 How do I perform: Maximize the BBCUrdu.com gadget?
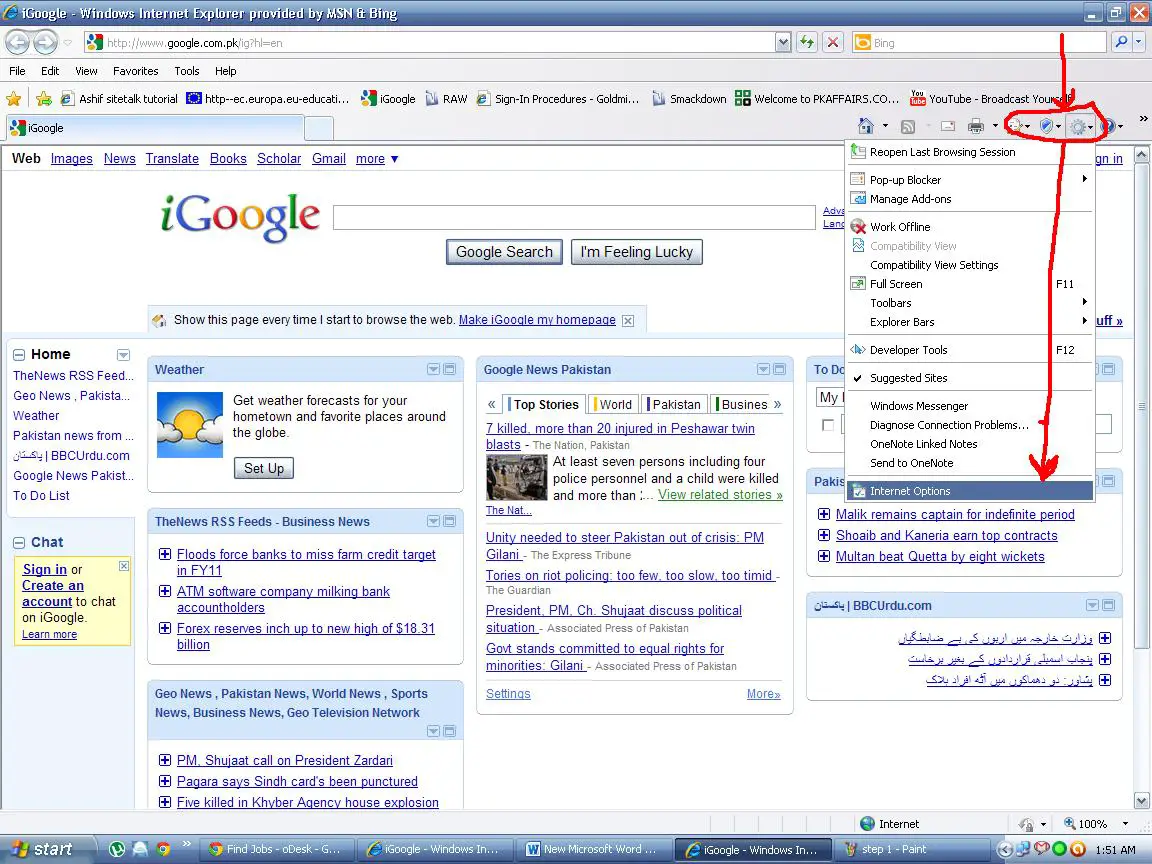(x=1109, y=605)
